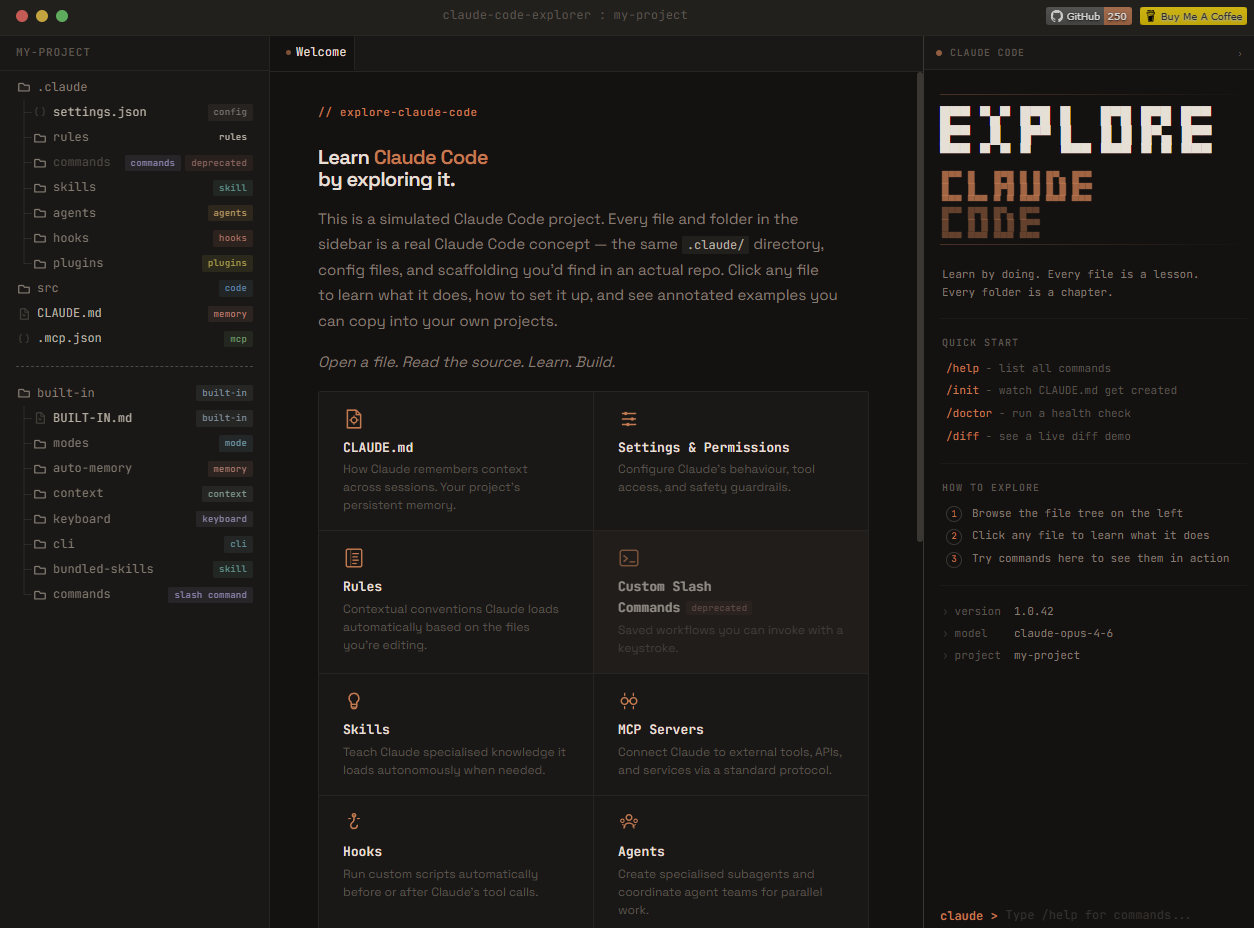Click the welcome page vertical scrollbar
The width and height of the screenshot is (1254, 928).
920,306
